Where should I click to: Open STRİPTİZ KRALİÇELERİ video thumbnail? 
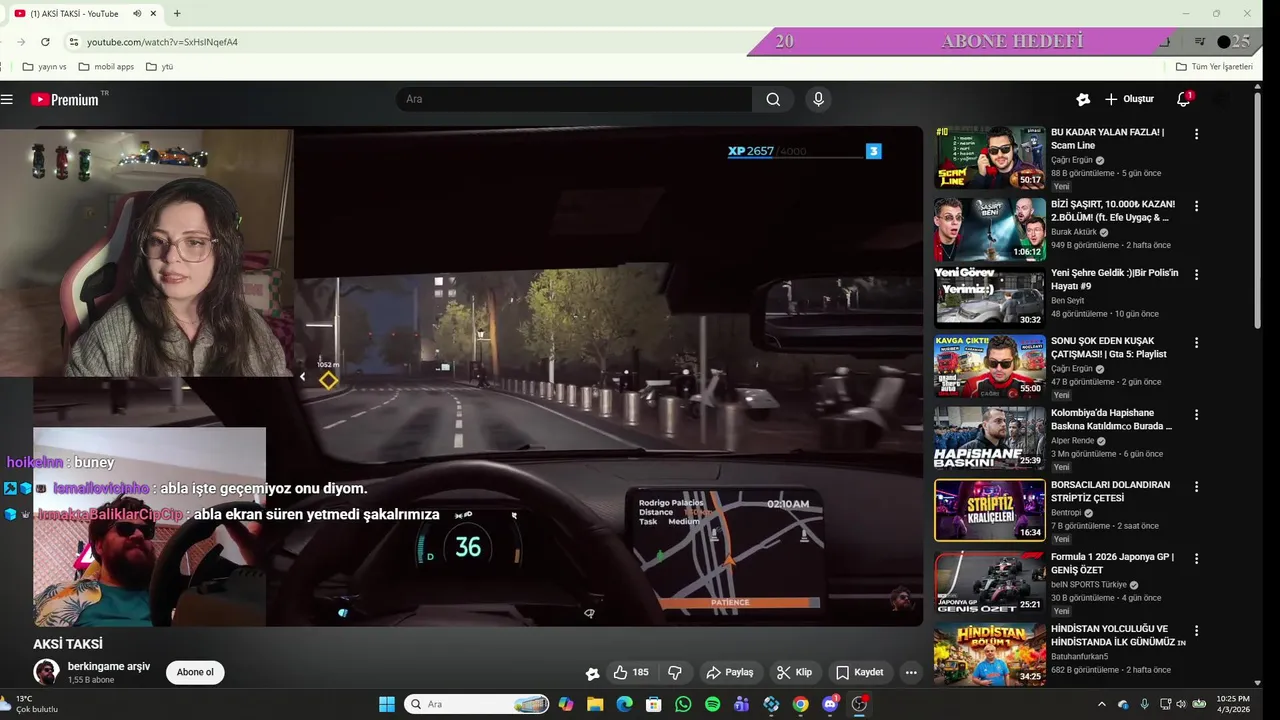(x=990, y=510)
